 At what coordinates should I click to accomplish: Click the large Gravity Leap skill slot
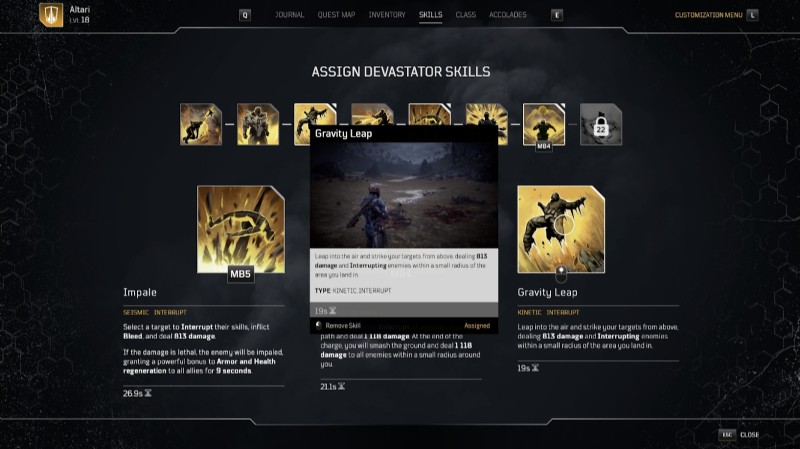click(561, 229)
